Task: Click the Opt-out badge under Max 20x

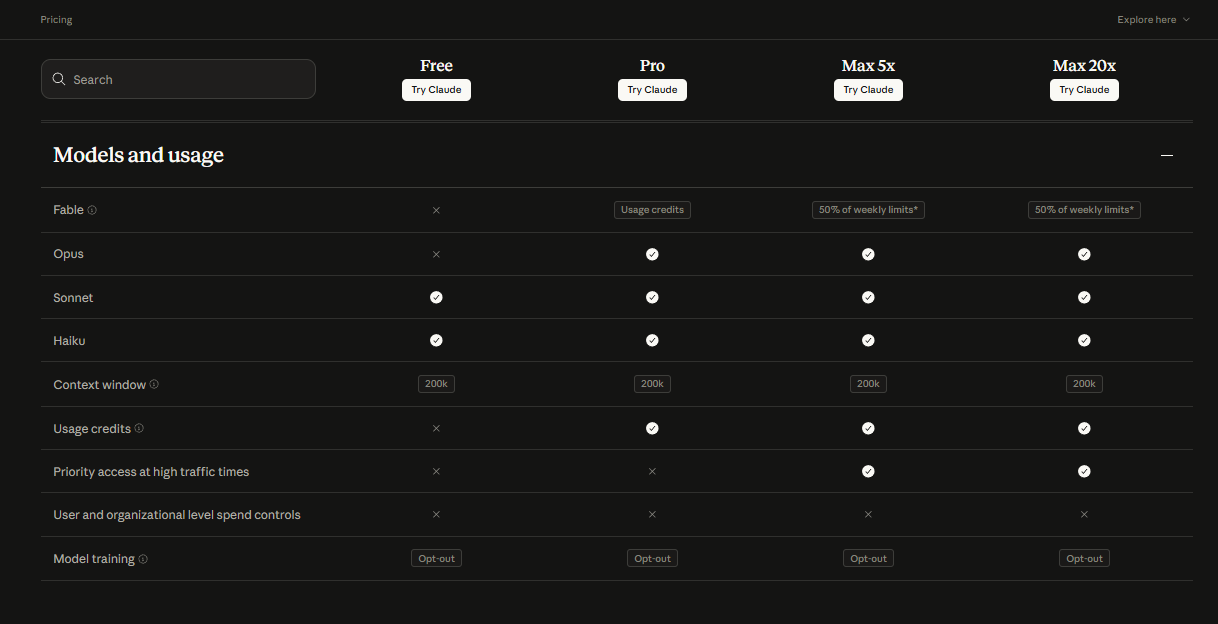Action: point(1084,559)
